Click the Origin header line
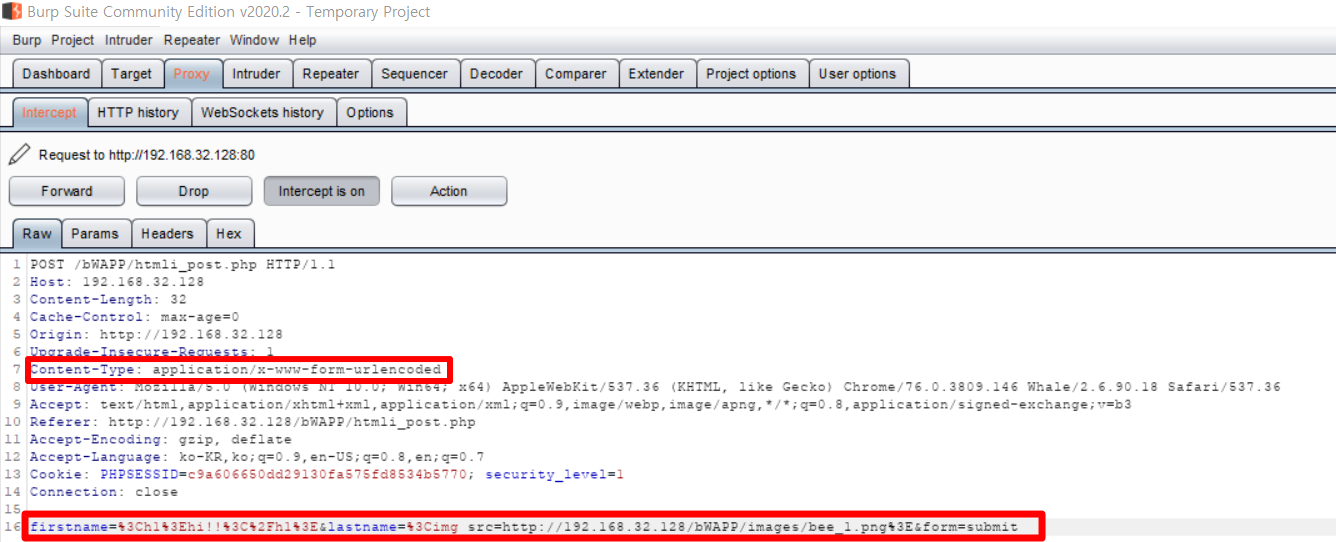1336x542 pixels. (157, 334)
